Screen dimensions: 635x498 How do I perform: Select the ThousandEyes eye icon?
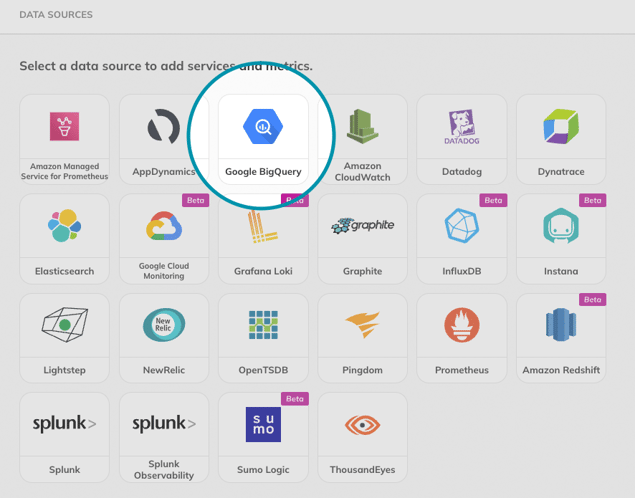[x=362, y=425]
